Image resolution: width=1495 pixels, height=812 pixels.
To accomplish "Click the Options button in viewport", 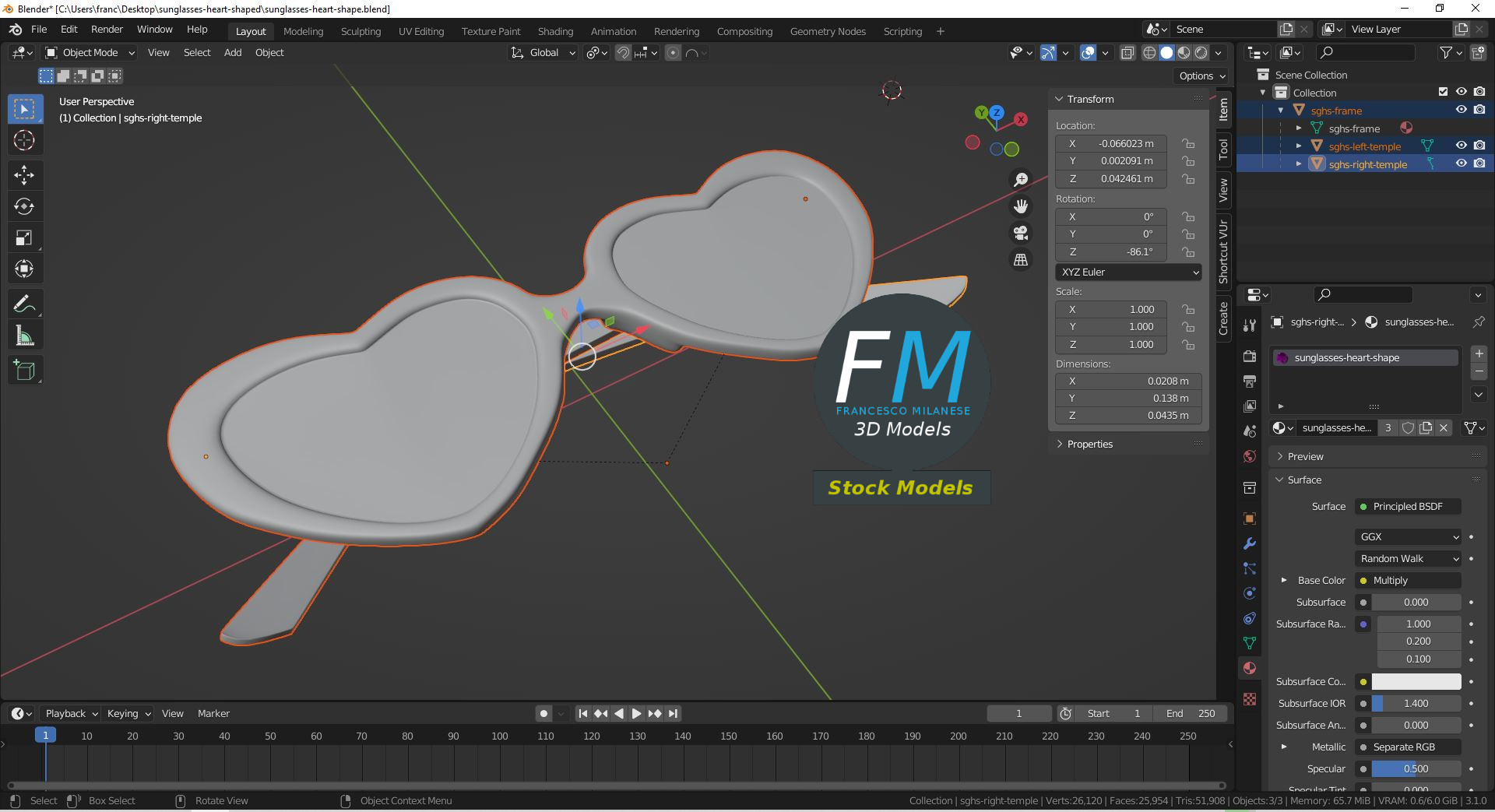I will point(1202,76).
